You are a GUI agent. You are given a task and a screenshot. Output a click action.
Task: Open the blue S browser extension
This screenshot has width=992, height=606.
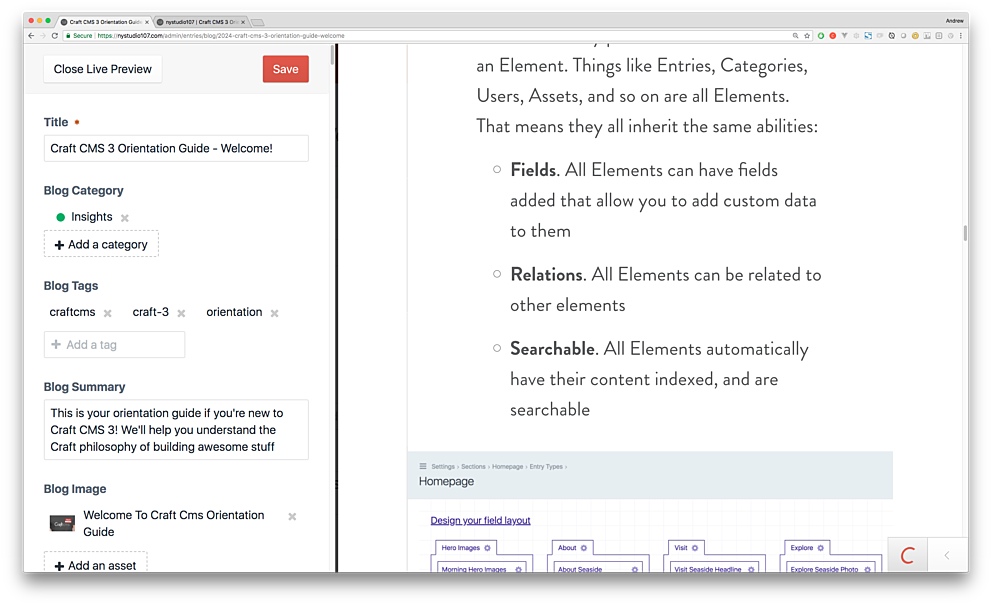pyautogui.click(x=868, y=35)
